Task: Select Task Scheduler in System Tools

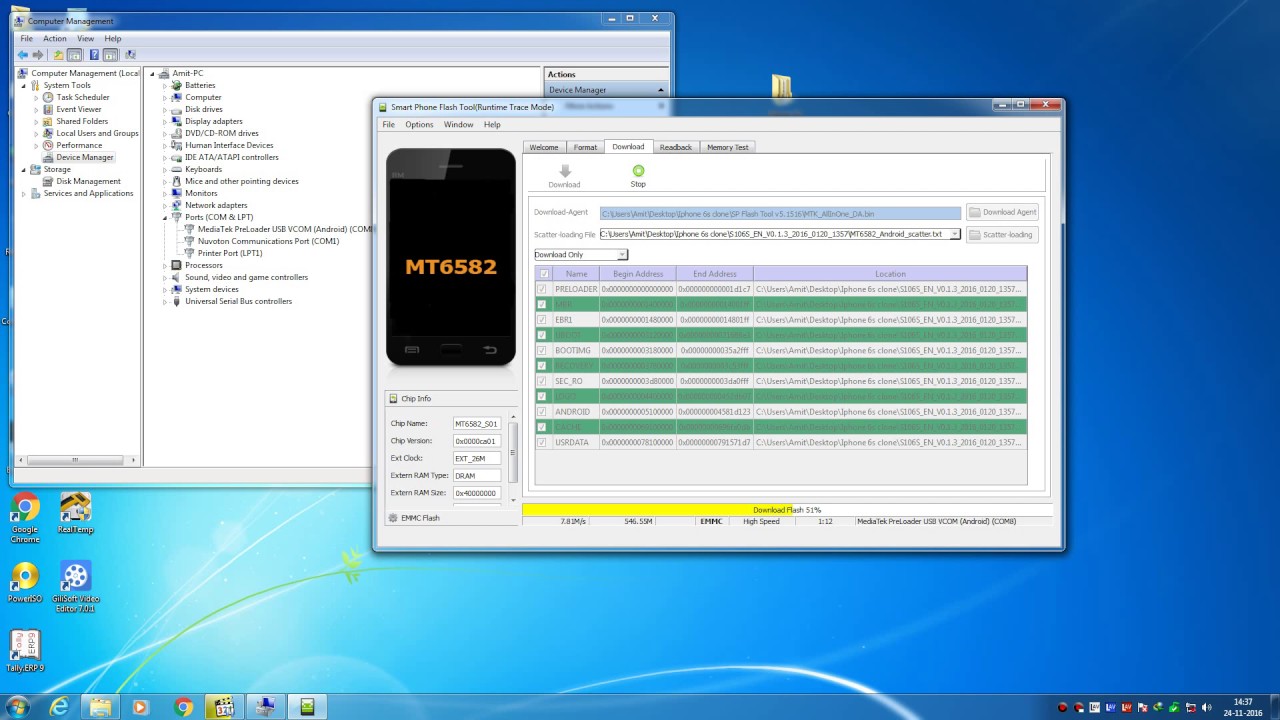Action: click(83, 97)
